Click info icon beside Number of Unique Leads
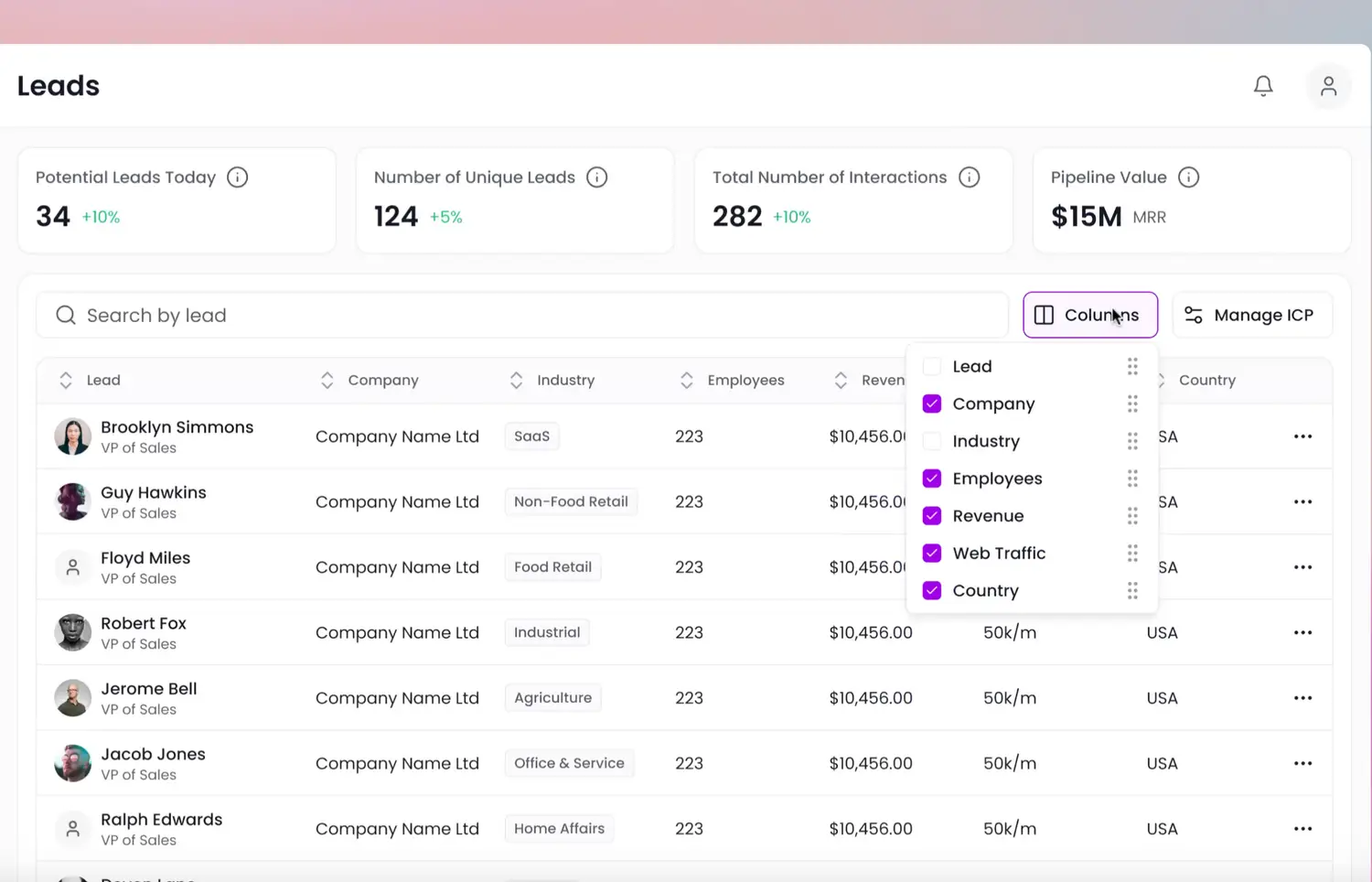Image resolution: width=1372 pixels, height=882 pixels. point(596,177)
